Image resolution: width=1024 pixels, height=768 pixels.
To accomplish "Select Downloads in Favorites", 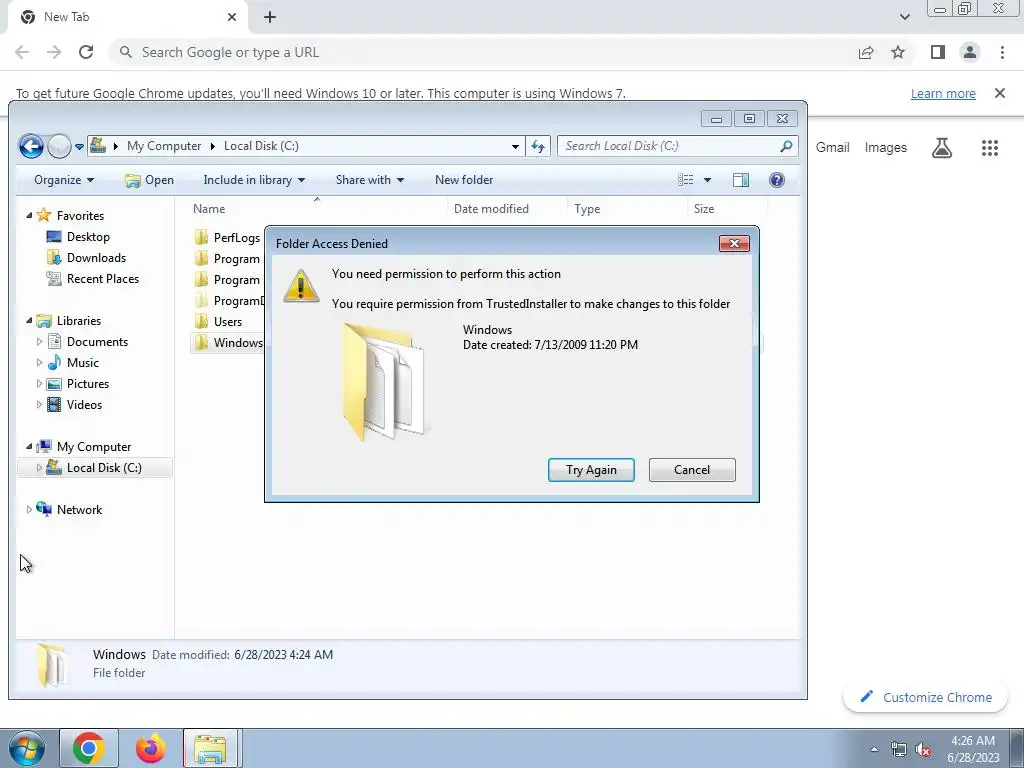I will pos(96,258).
